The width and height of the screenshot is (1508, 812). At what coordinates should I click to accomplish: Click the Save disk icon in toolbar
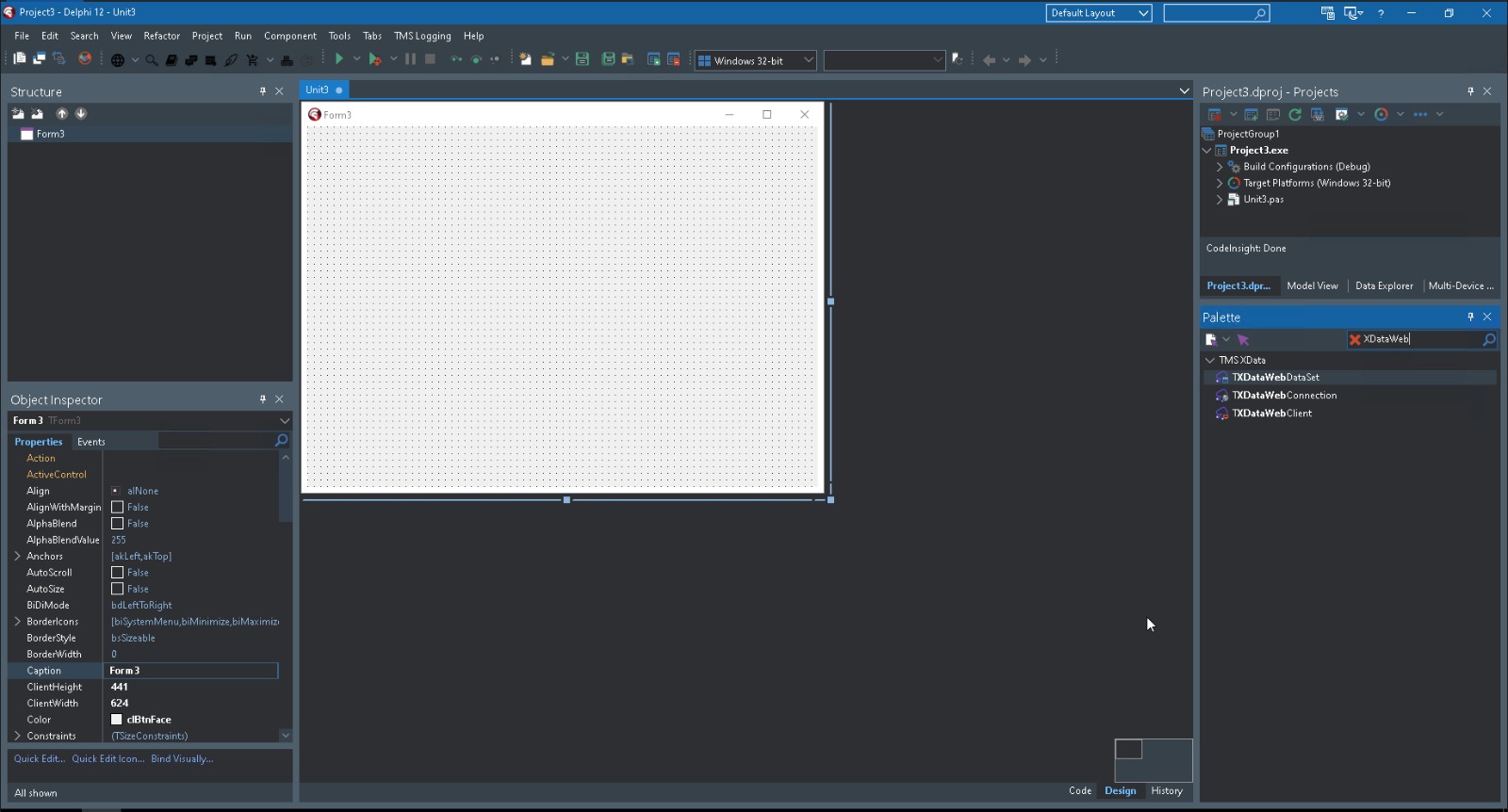pyautogui.click(x=582, y=59)
